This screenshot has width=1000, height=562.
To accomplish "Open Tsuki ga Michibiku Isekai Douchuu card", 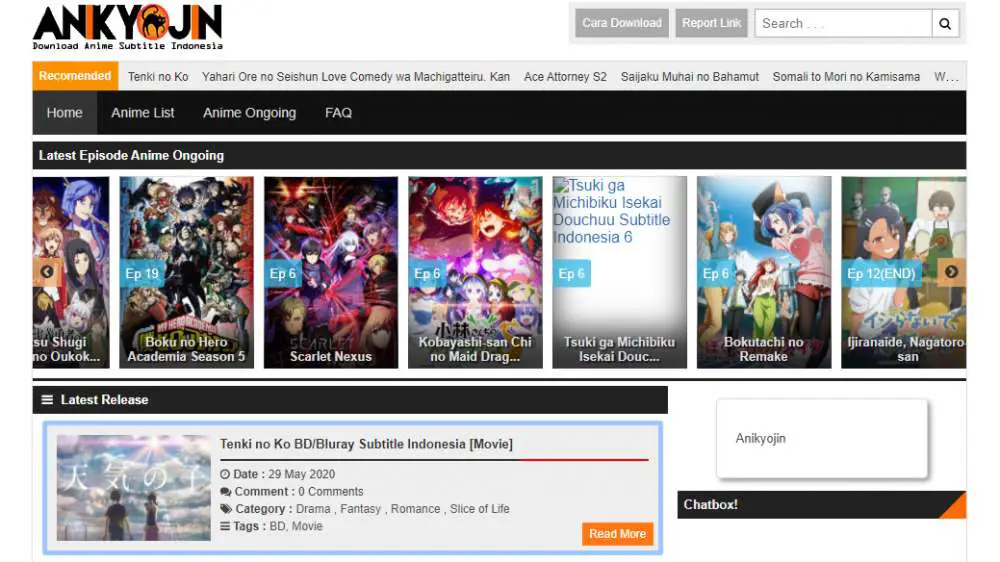I will [x=619, y=272].
